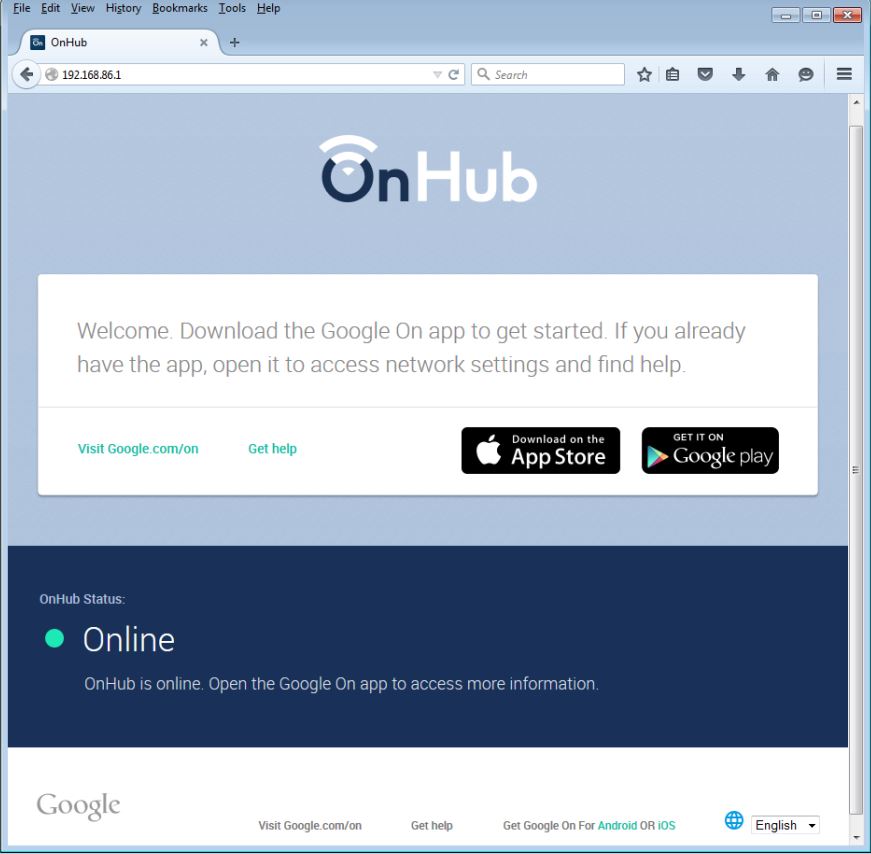Open the Downloads arrow icon
This screenshot has height=854, width=871.
pyautogui.click(x=738, y=74)
